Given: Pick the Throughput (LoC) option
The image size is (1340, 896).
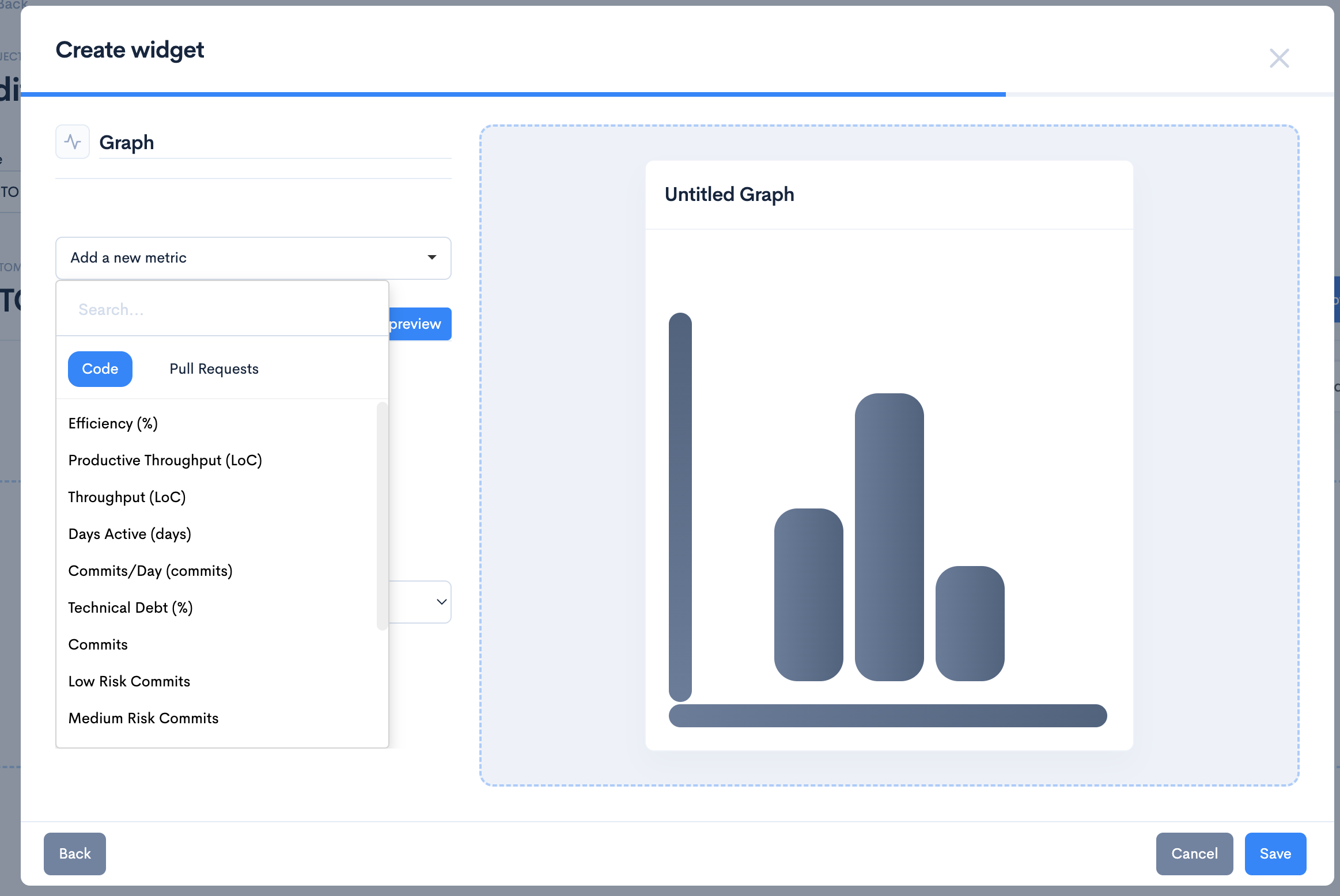Looking at the screenshot, I should pos(127,497).
